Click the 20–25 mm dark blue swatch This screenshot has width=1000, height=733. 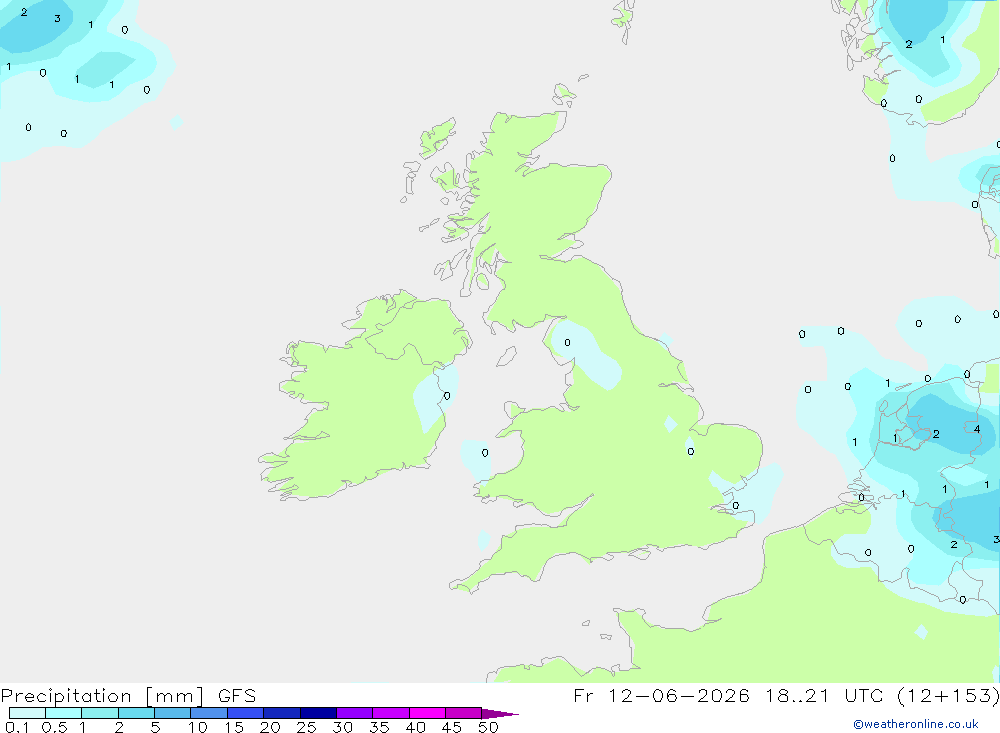tap(281, 713)
